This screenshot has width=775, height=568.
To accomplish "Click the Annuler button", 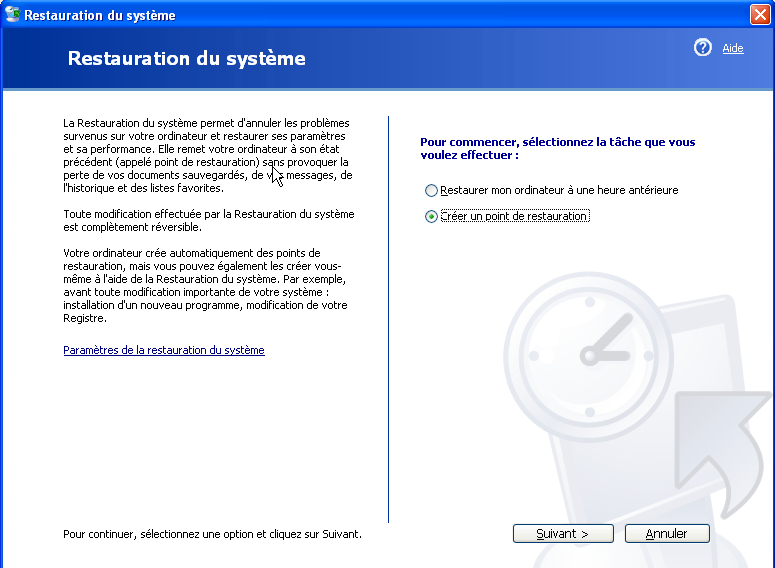I will [667, 534].
